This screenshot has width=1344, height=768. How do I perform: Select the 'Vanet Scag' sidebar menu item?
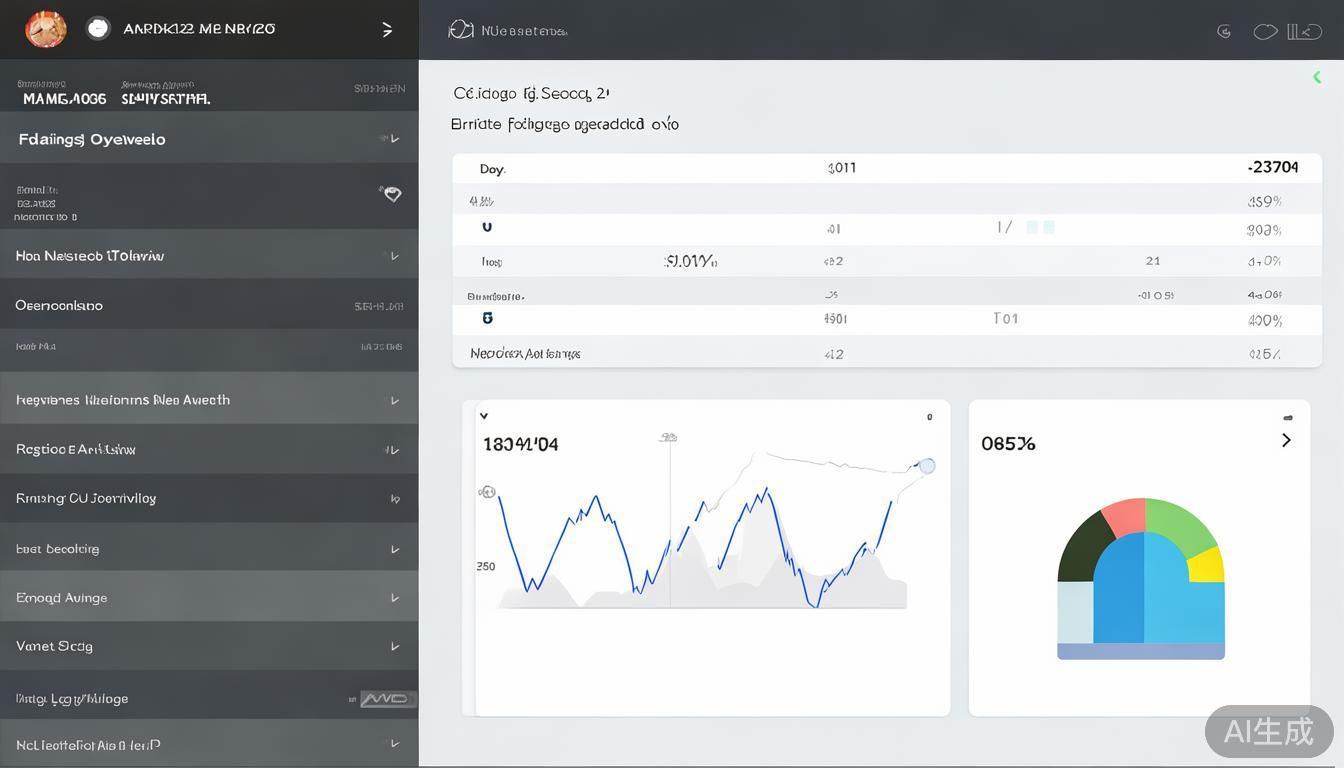(55, 646)
